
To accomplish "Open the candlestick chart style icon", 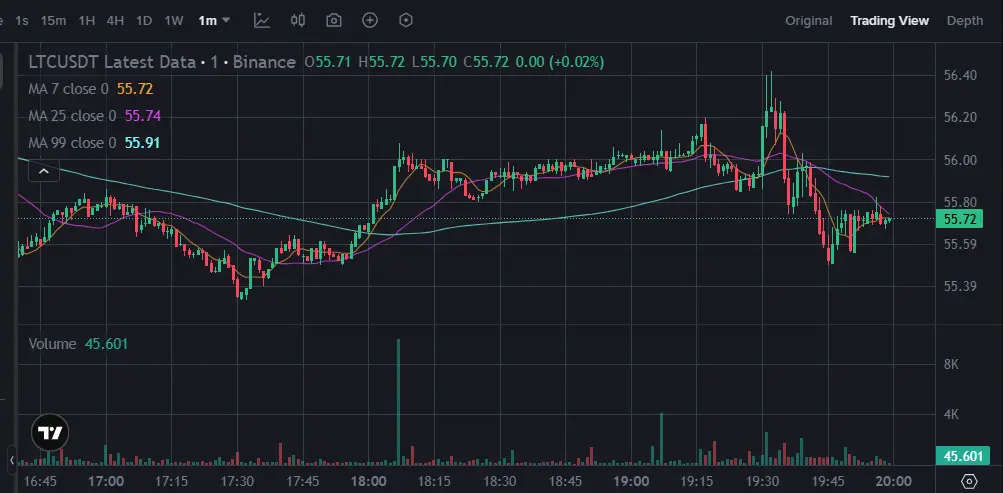I will point(297,20).
